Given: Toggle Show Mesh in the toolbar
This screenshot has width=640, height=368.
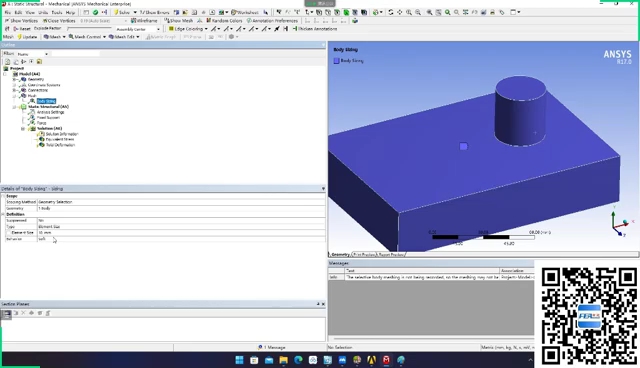Looking at the screenshot, I should pos(178,20).
